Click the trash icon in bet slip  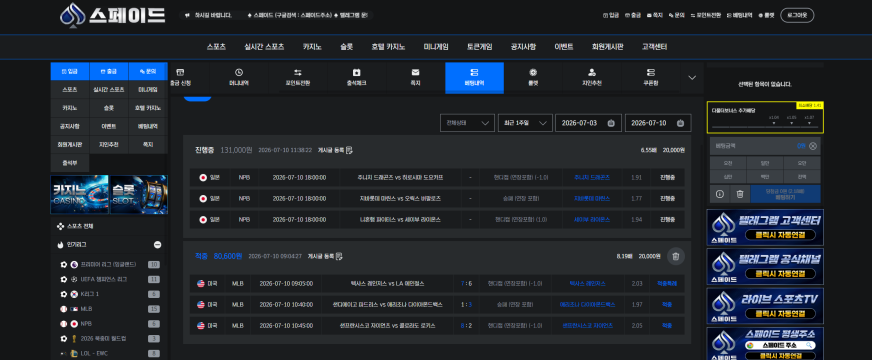coord(740,194)
